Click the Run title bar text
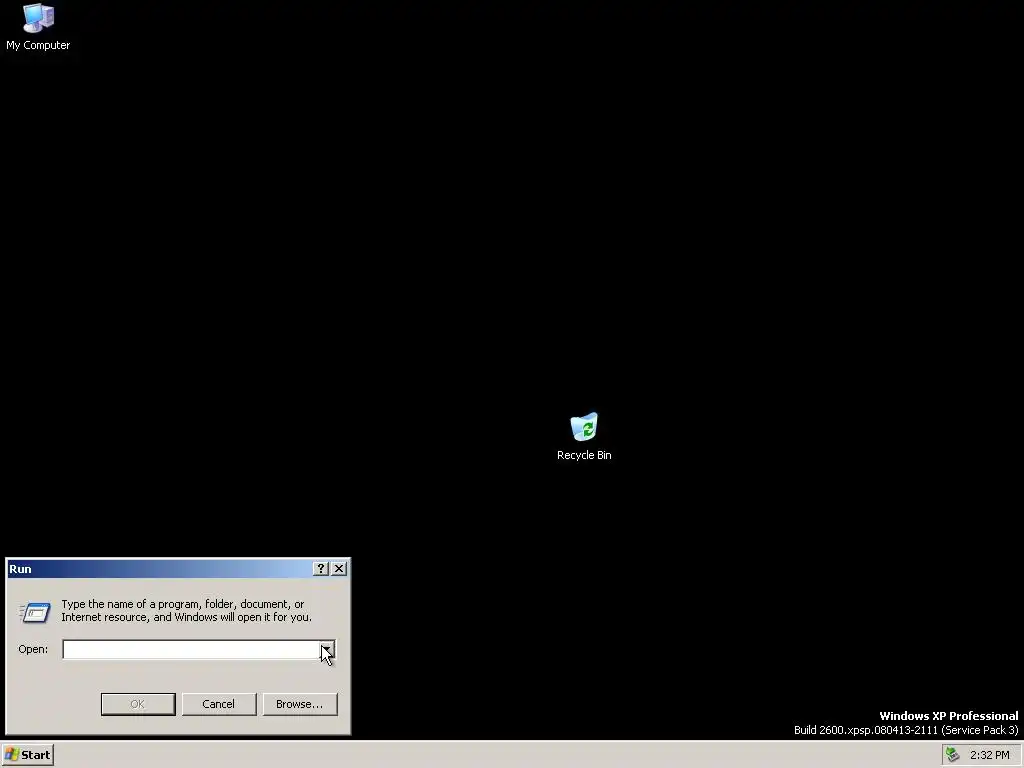This screenshot has width=1024, height=768. coord(20,569)
